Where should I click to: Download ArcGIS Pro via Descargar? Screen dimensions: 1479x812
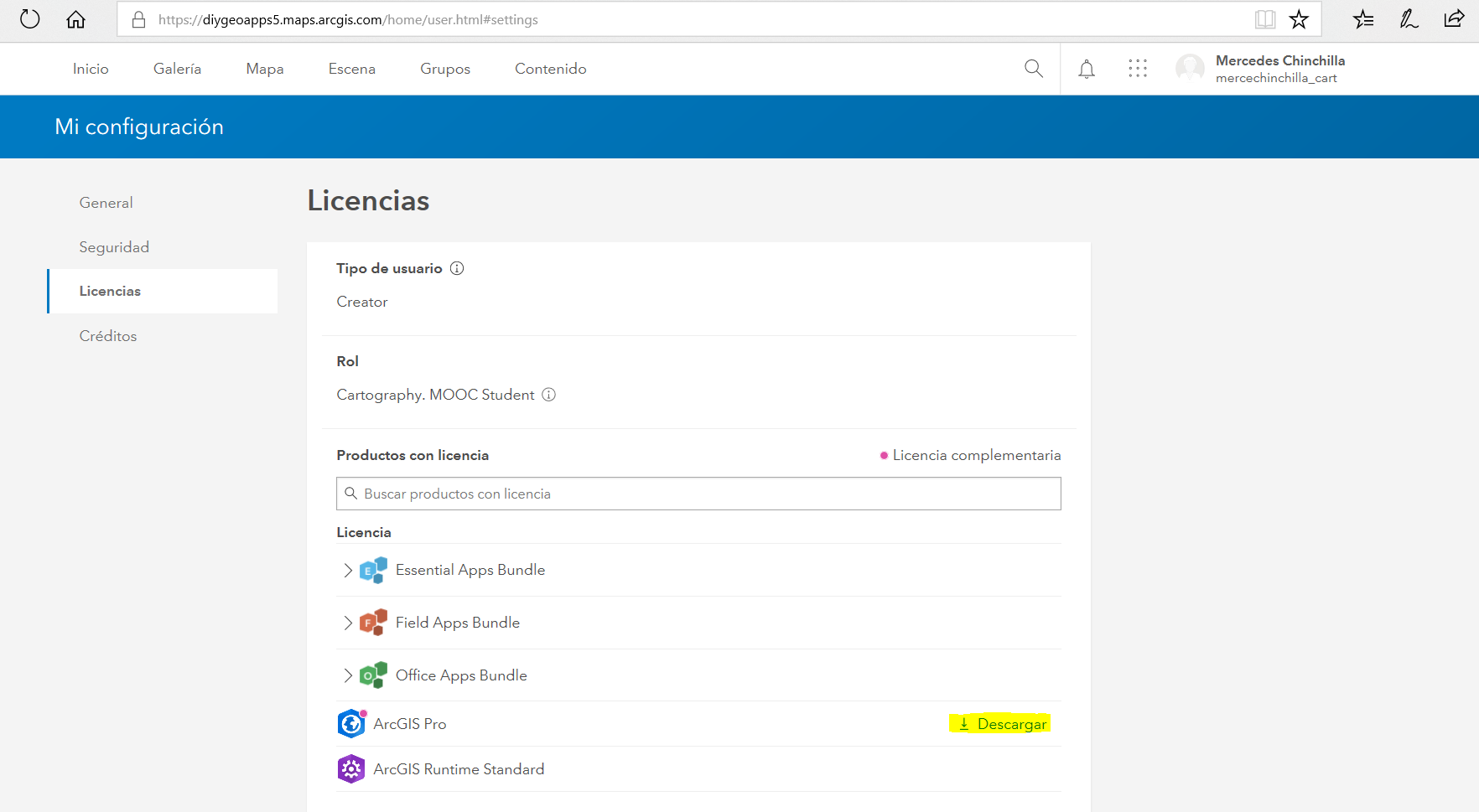[1003, 724]
